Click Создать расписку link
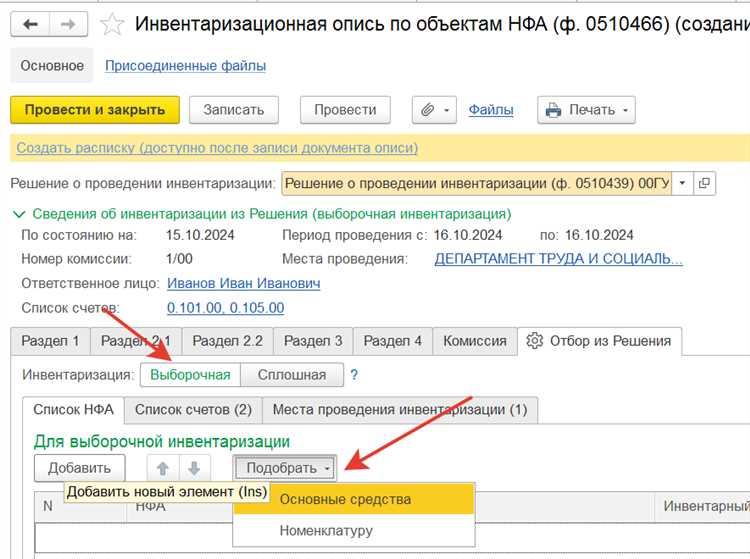The width and height of the screenshot is (750, 559). click(x=217, y=148)
